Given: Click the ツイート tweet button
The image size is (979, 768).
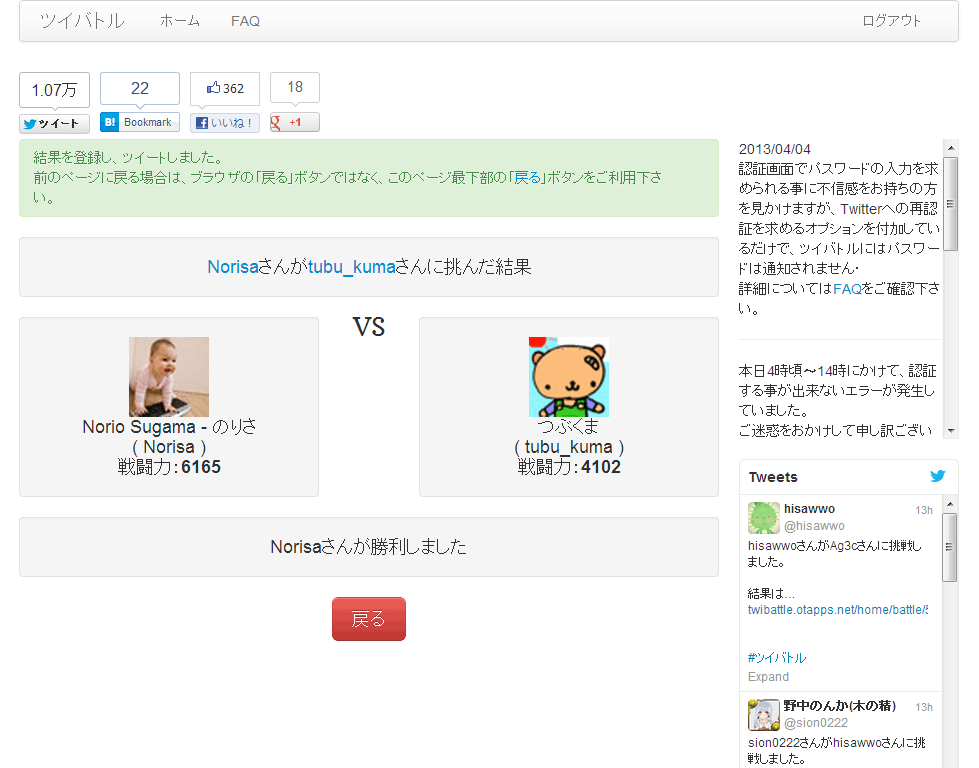Looking at the screenshot, I should 54,124.
